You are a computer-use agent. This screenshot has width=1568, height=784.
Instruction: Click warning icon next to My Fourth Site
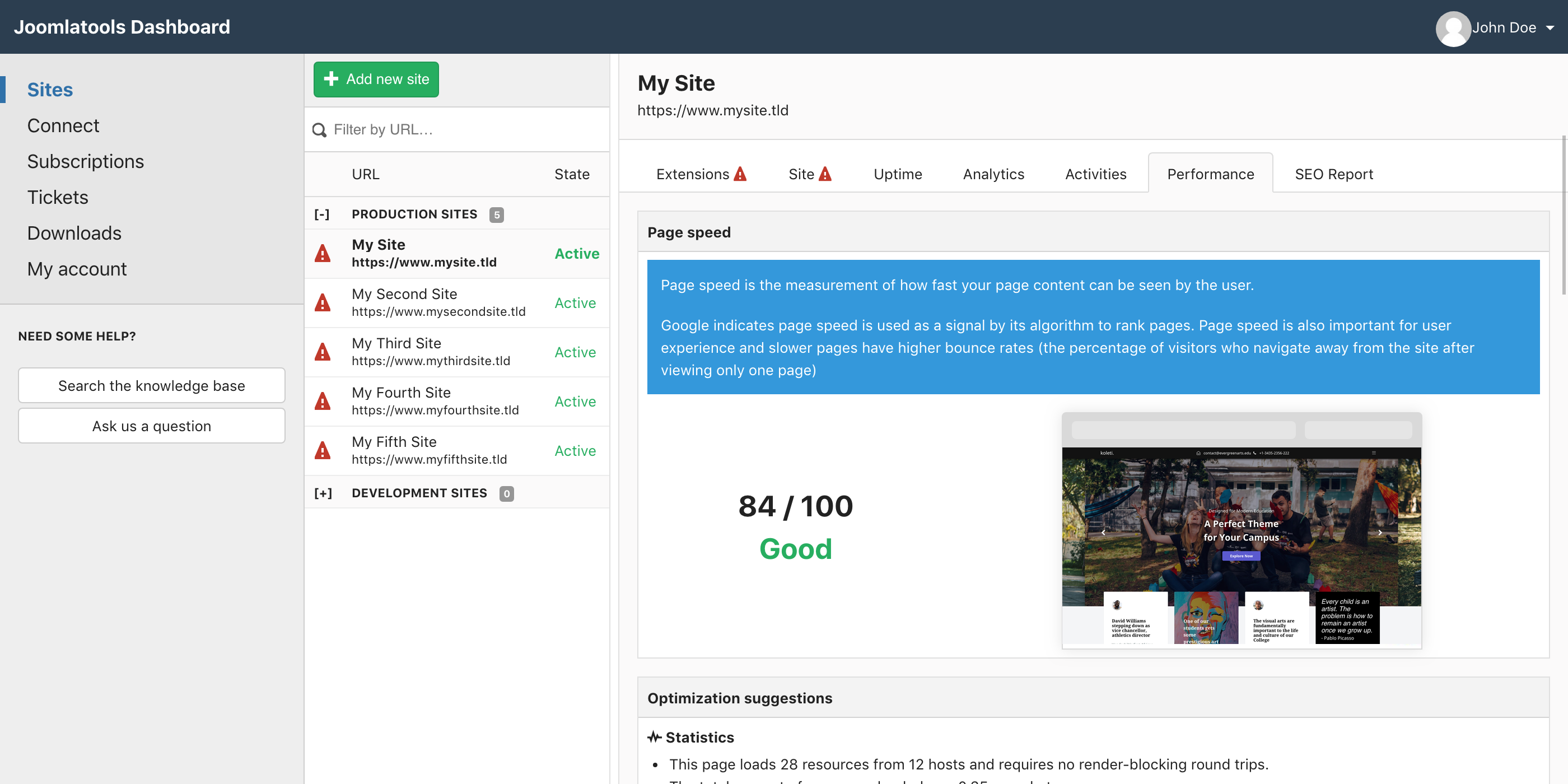(323, 401)
